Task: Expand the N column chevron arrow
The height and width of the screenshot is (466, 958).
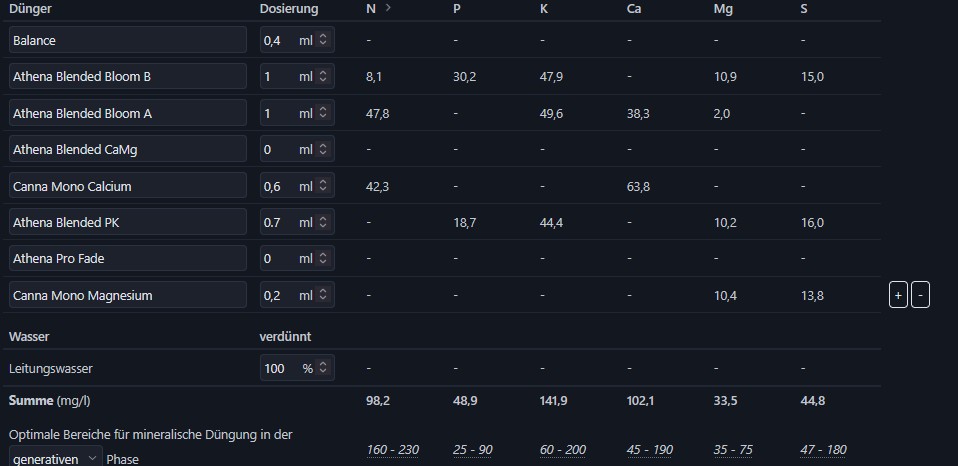Action: (388, 8)
